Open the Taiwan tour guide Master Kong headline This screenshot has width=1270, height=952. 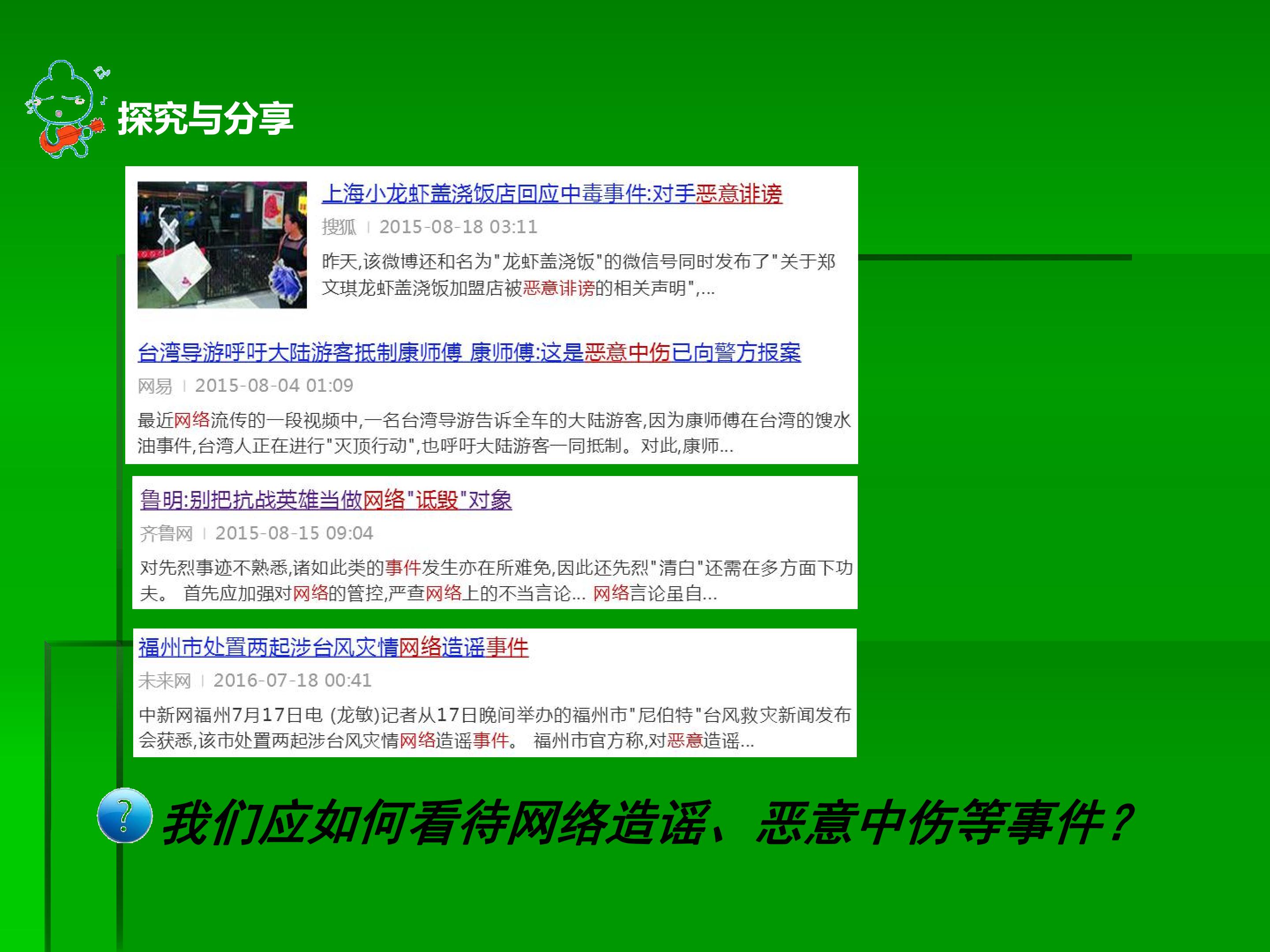pos(469,352)
